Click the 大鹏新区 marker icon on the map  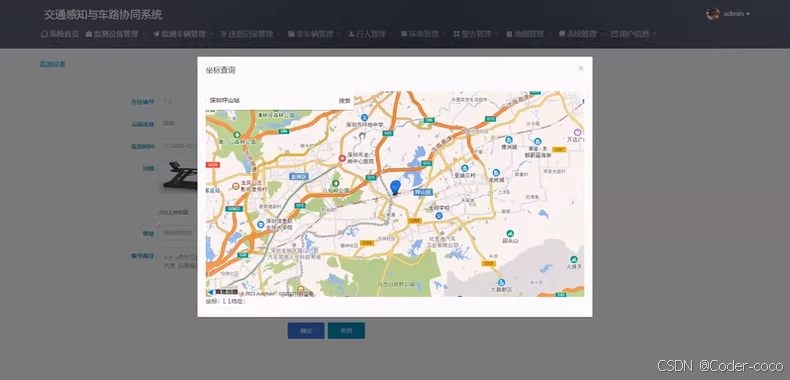[x=501, y=282]
